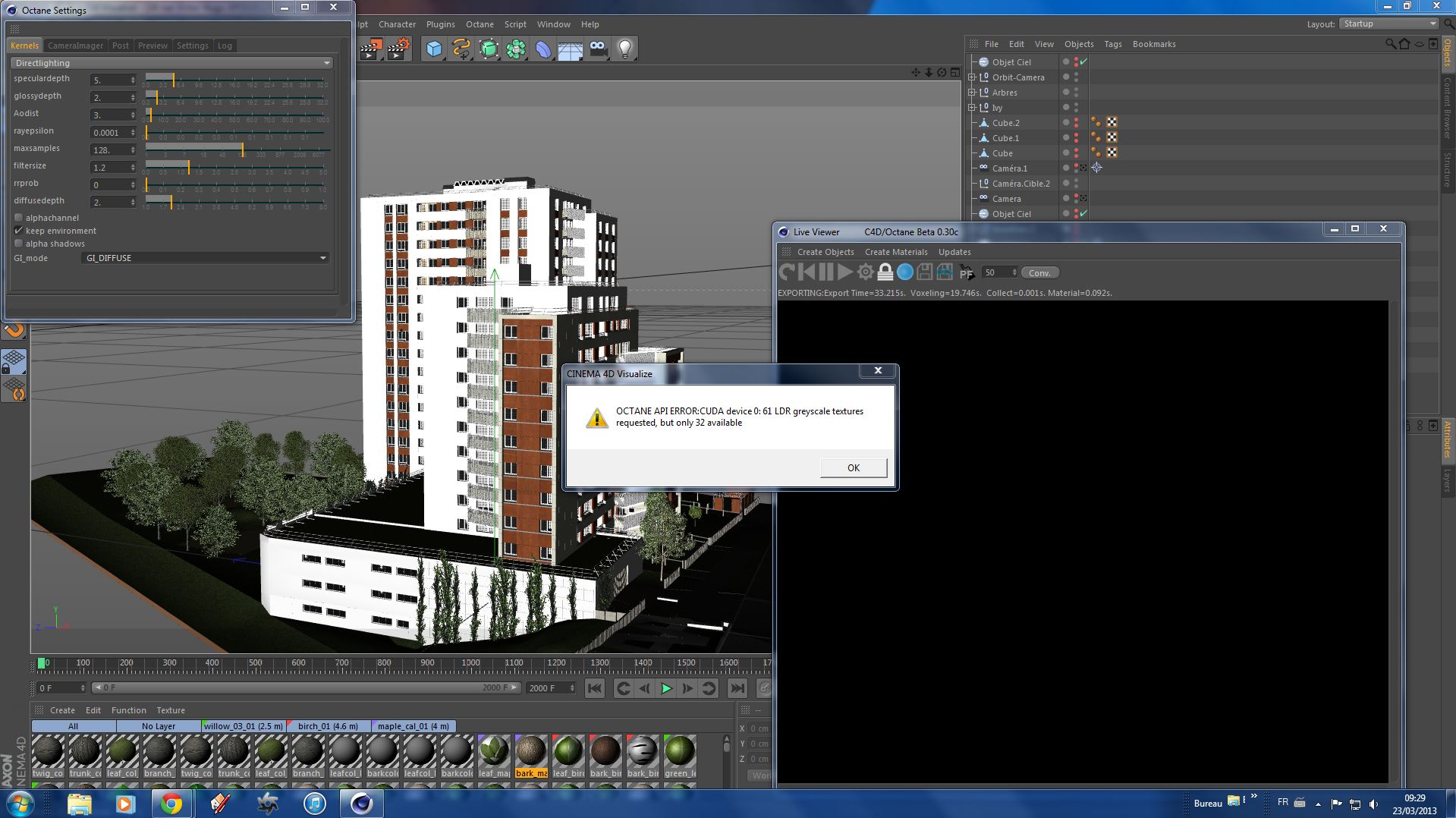This screenshot has height=818, width=1456.
Task: Open the GI_mode GI_DIFFUSE dropdown
Action: [206, 258]
